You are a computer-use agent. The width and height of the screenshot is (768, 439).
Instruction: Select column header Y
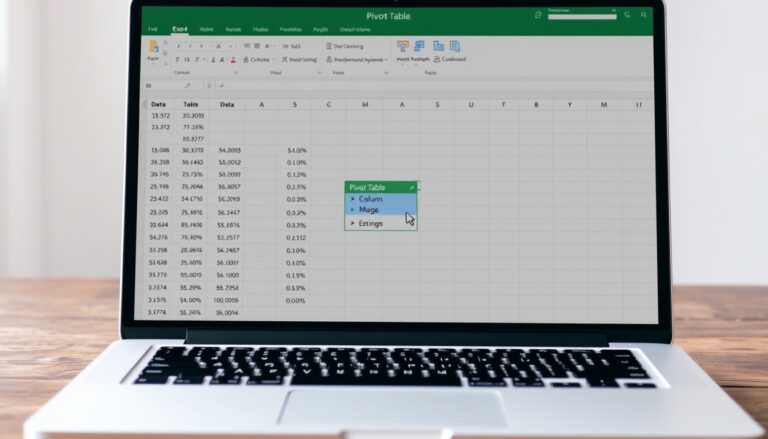[x=569, y=104]
